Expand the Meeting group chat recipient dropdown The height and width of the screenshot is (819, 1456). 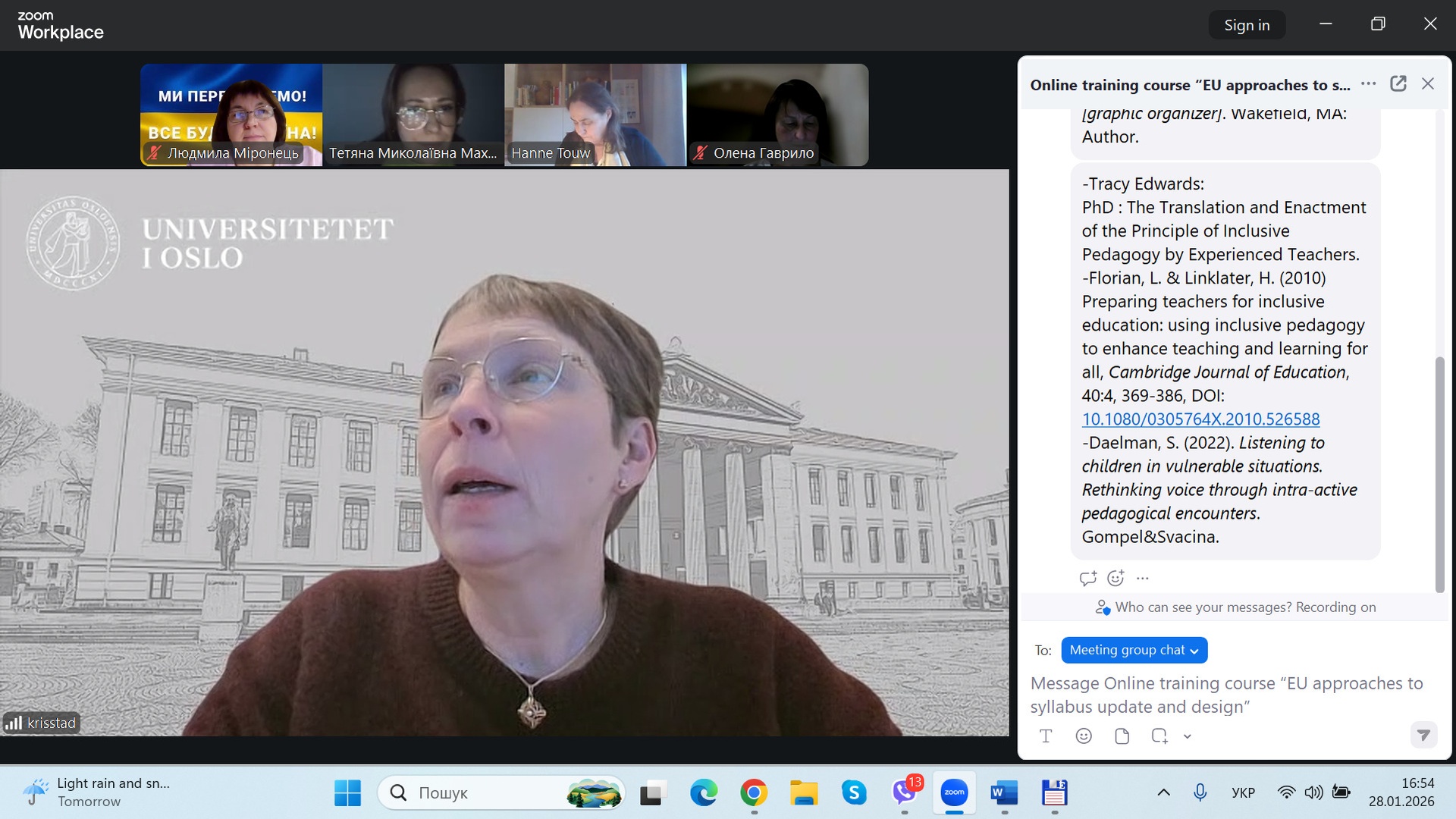point(1134,650)
